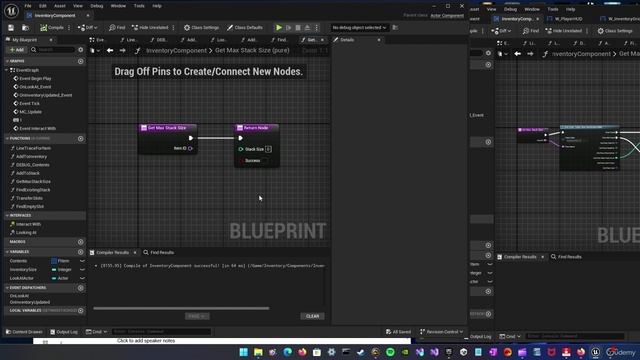
Task: Select the FindEmptySlot function
Action: point(30,207)
